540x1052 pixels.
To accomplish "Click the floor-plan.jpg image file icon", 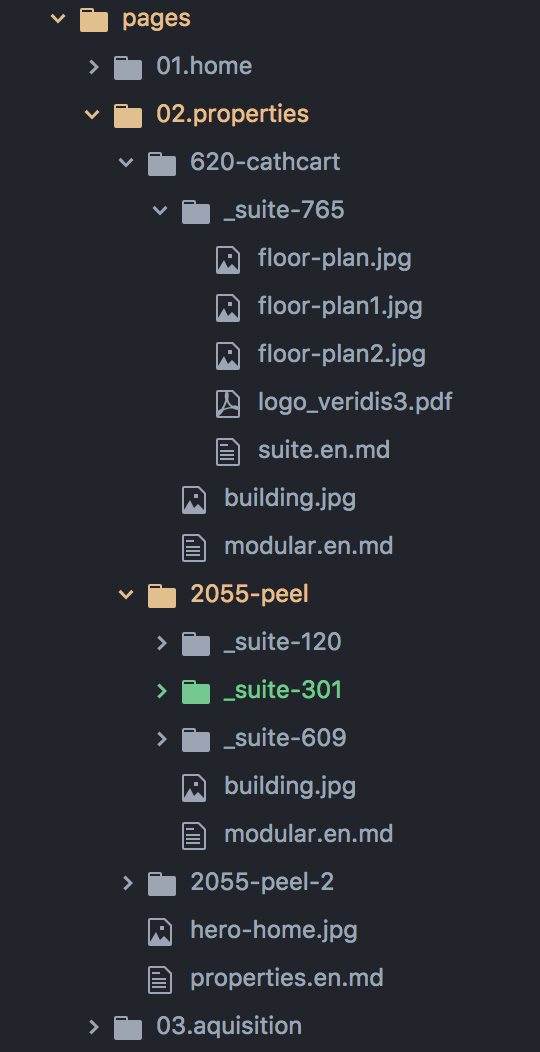I will [228, 260].
